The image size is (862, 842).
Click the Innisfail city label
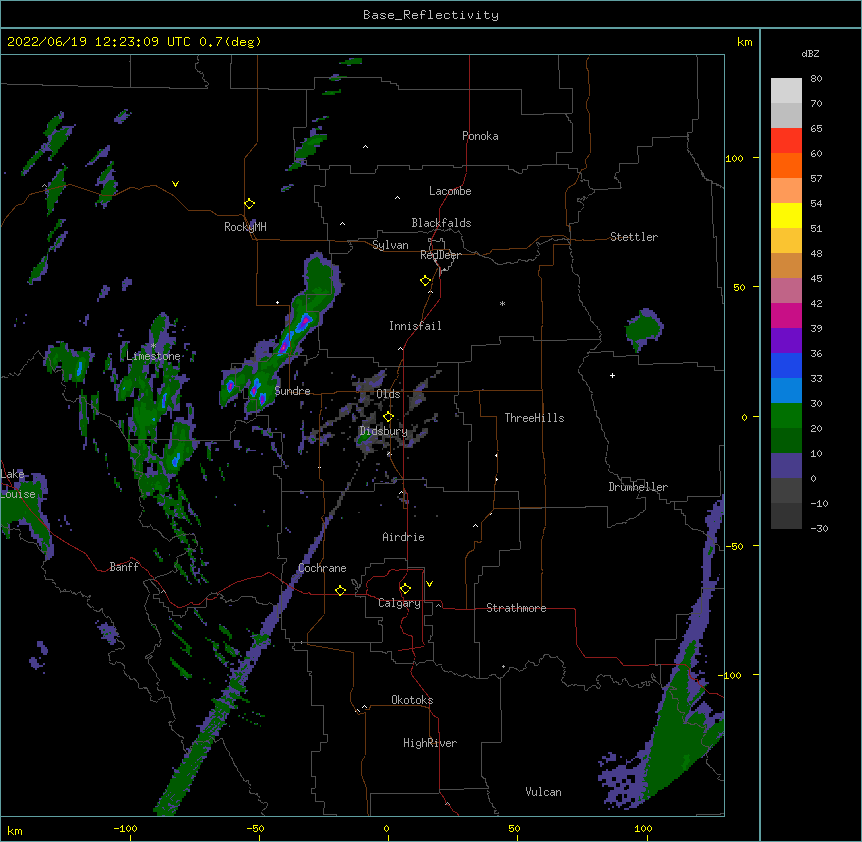[415, 326]
